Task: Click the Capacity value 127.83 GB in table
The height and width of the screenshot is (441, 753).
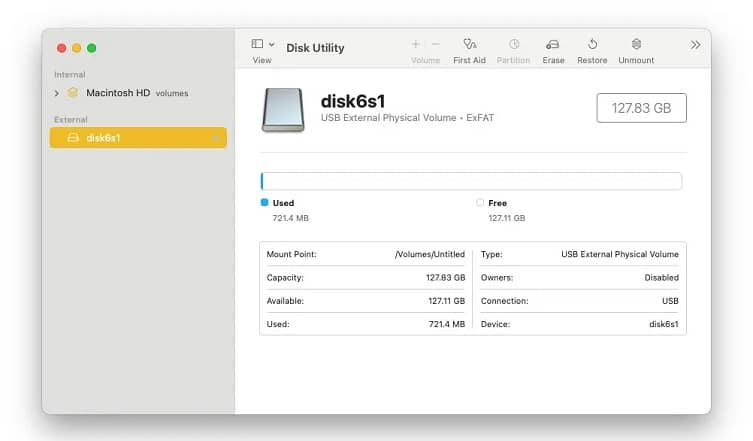Action: click(446, 278)
